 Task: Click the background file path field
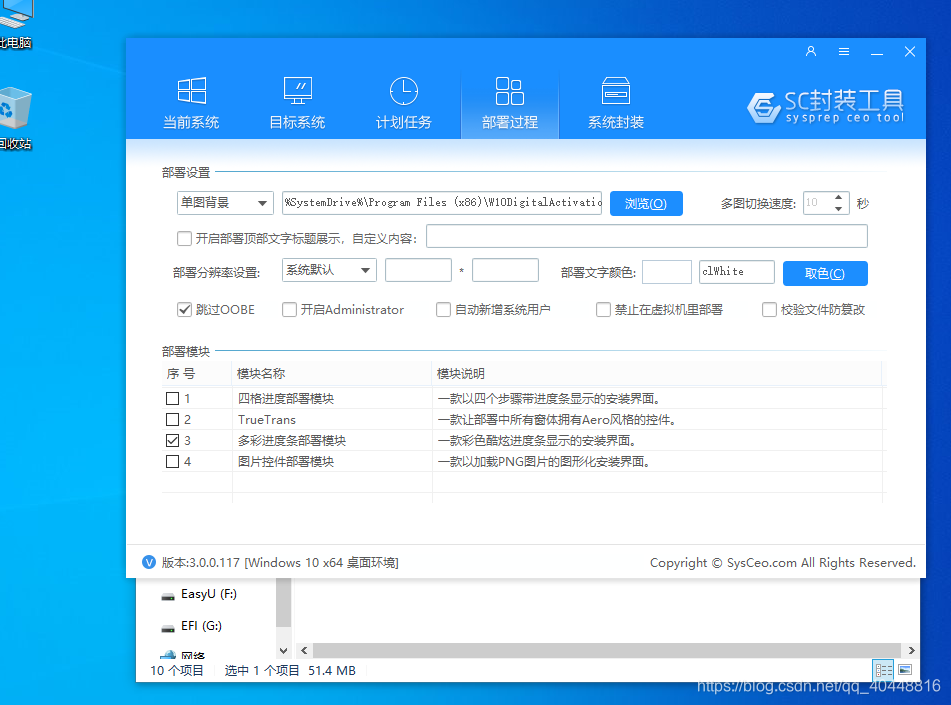coord(442,203)
